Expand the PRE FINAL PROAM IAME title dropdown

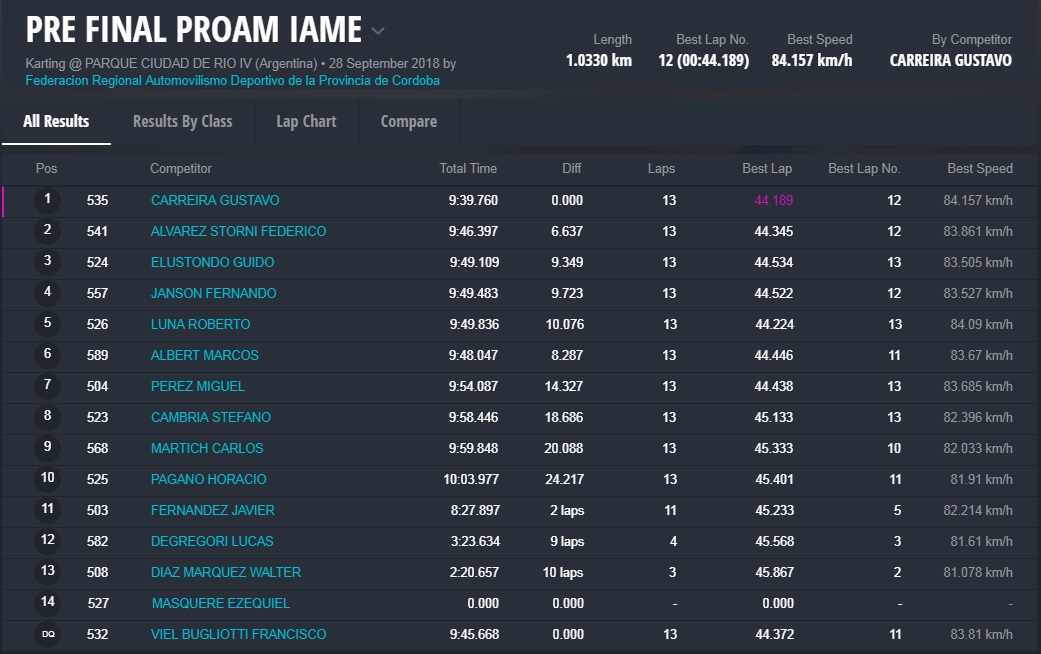378,31
